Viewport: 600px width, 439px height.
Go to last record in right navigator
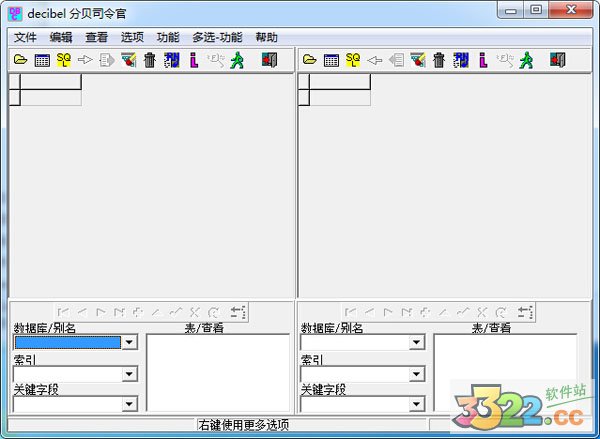tap(406, 312)
